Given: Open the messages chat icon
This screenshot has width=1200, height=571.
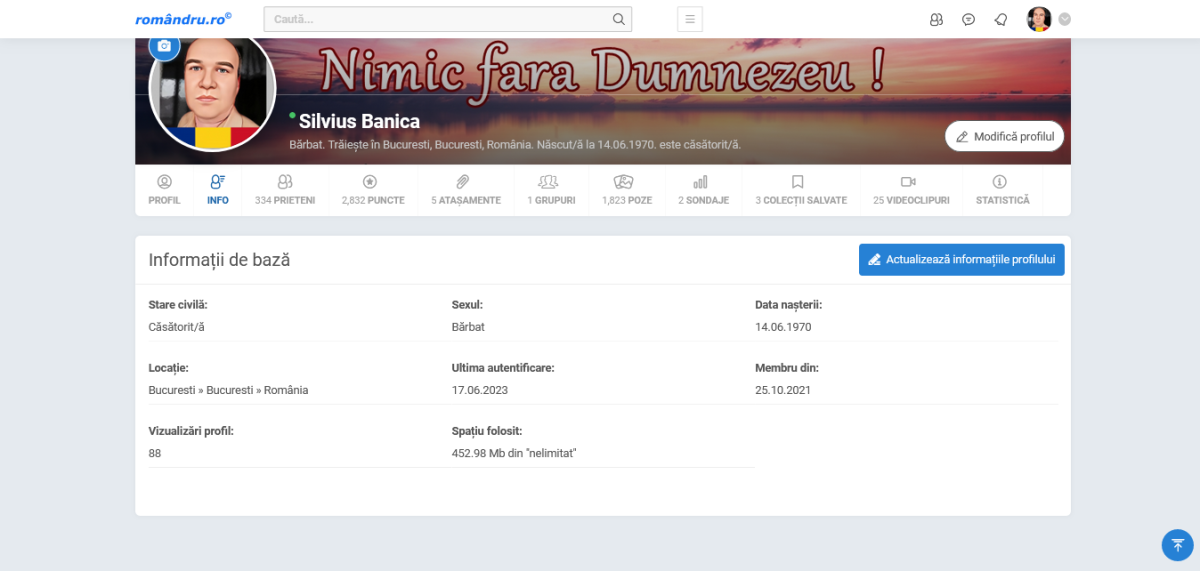Looking at the screenshot, I should coord(968,19).
